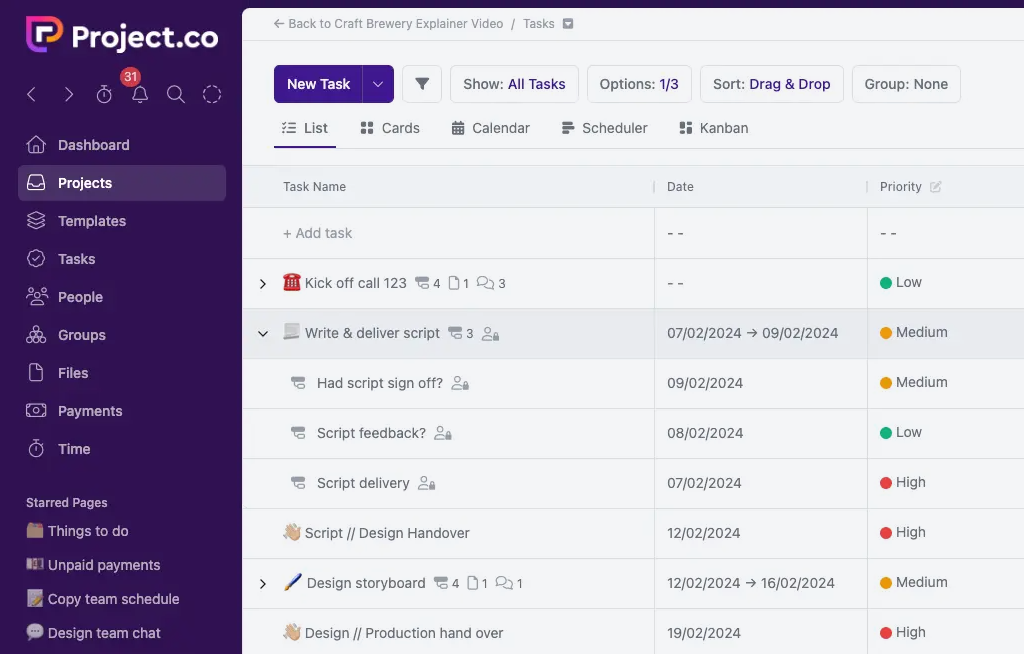Click the Date column header
The height and width of the screenshot is (654, 1024).
click(680, 187)
